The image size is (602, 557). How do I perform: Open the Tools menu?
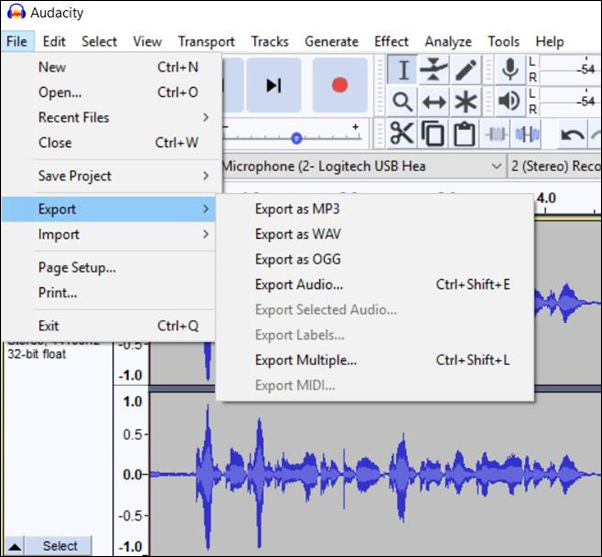(504, 41)
